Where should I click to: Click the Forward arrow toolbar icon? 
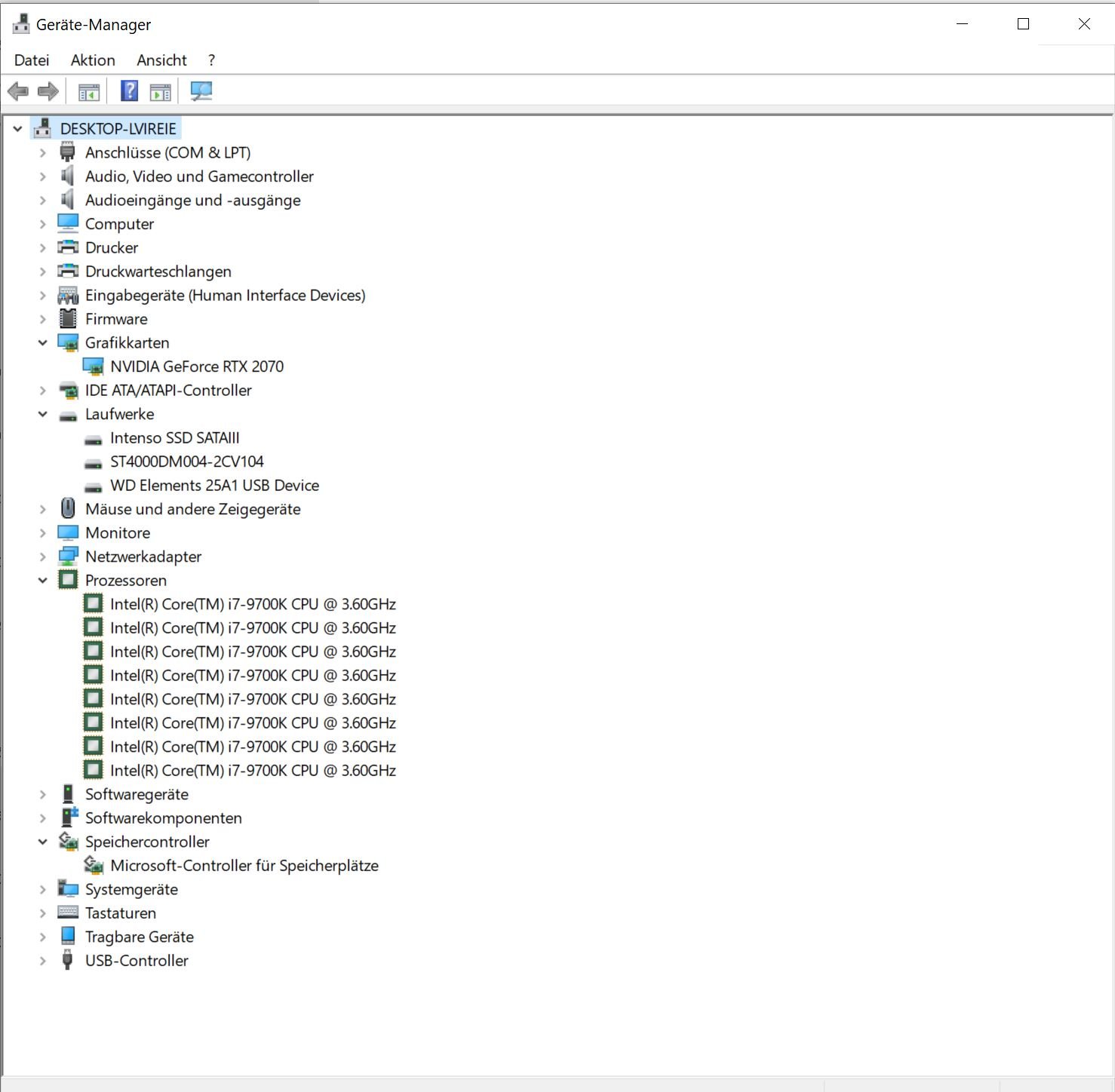tap(48, 92)
